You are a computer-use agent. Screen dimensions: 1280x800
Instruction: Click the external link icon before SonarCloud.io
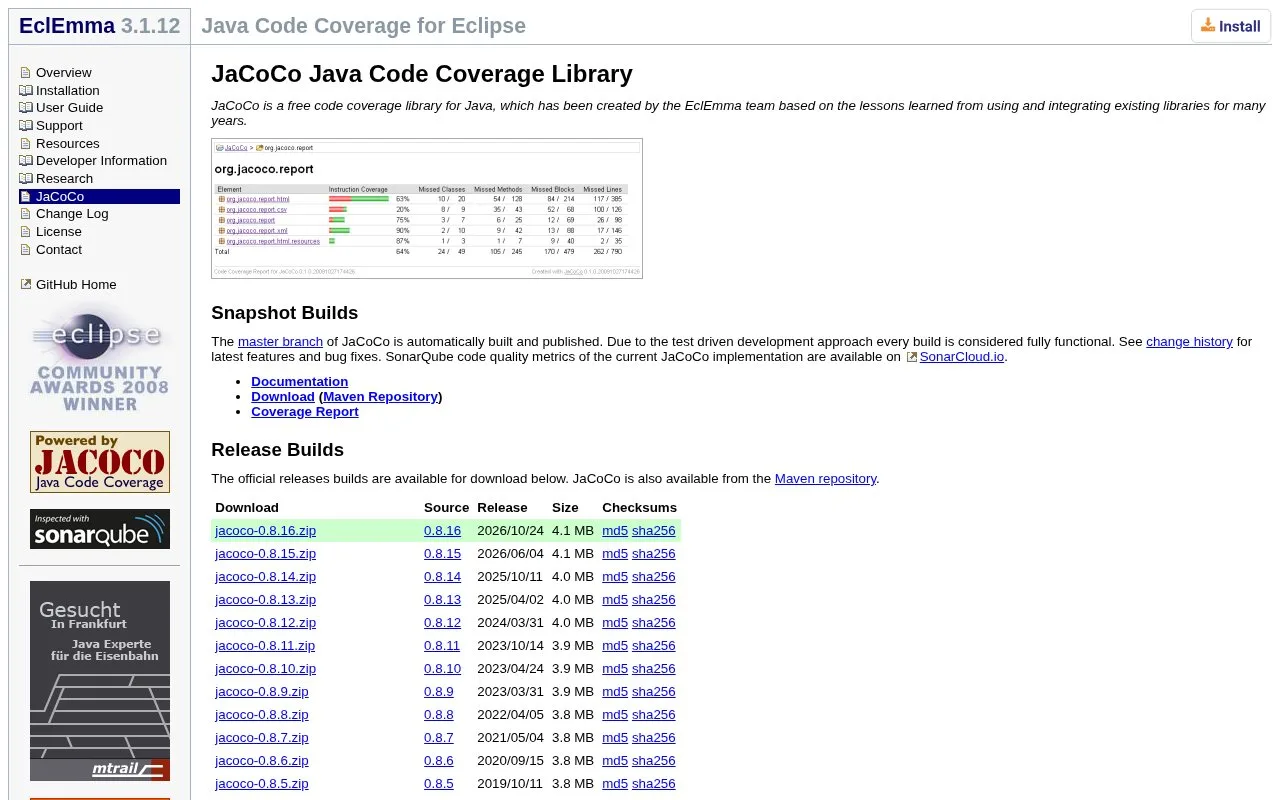click(911, 357)
